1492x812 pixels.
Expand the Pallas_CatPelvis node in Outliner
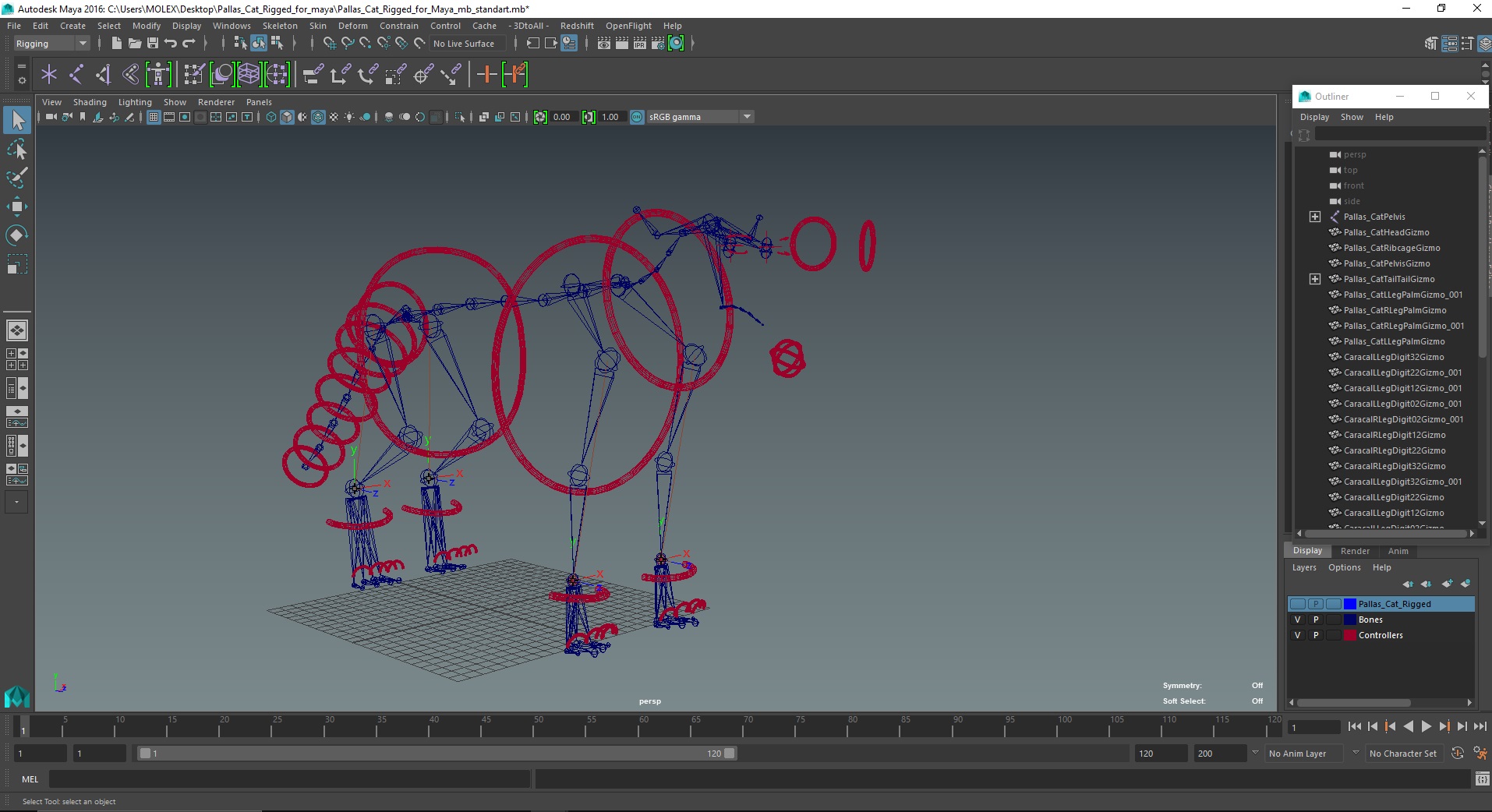click(1315, 217)
